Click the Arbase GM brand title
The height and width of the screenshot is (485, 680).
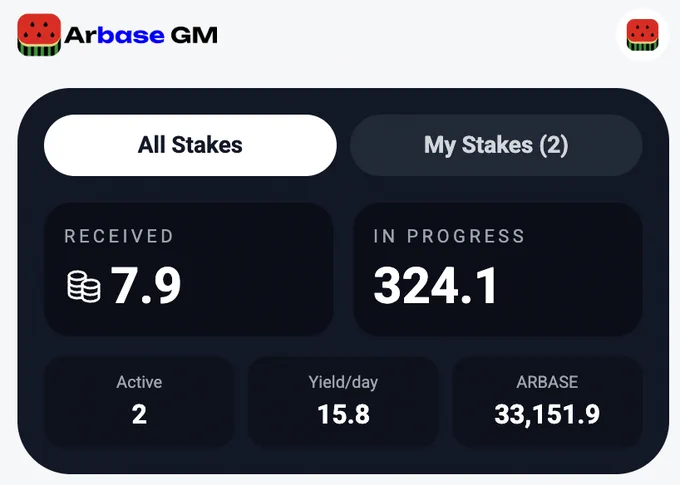(141, 35)
